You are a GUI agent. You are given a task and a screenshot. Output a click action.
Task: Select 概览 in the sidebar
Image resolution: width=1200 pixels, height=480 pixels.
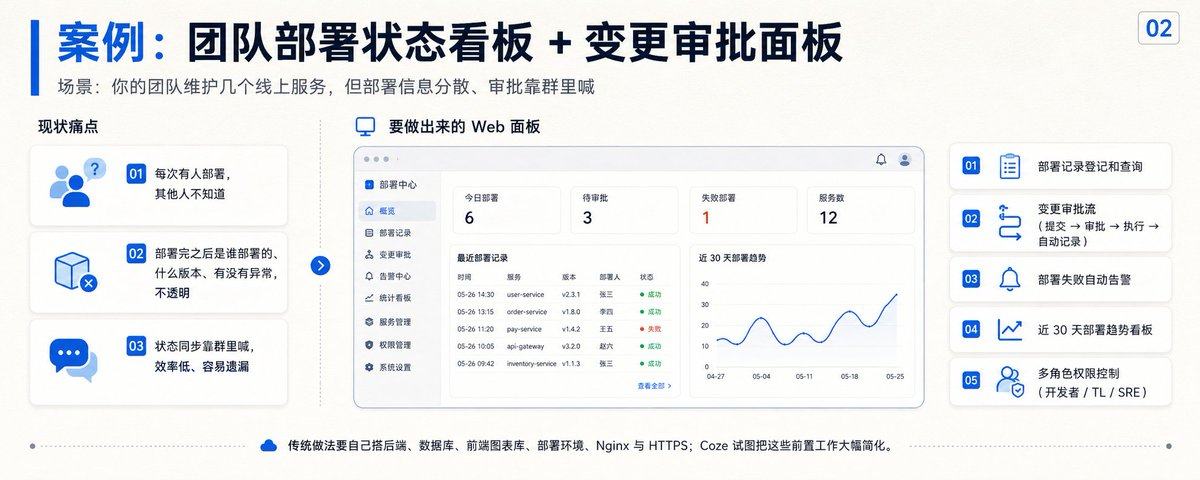pyautogui.click(x=397, y=211)
